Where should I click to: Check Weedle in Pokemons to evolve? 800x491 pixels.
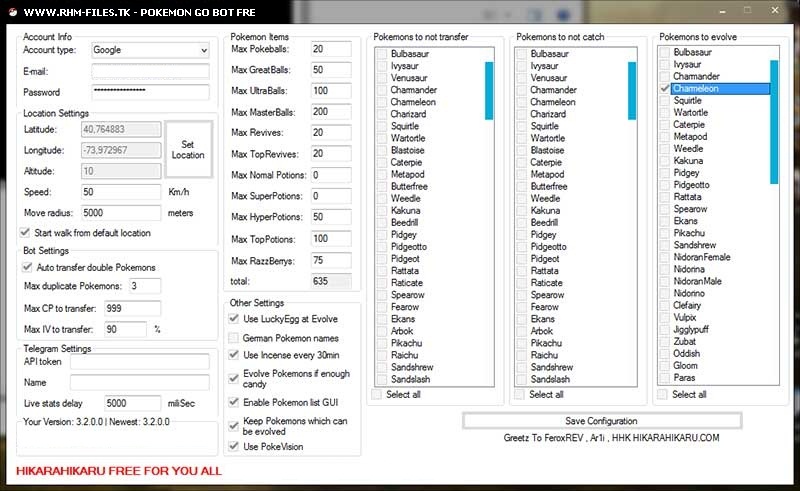pos(664,149)
